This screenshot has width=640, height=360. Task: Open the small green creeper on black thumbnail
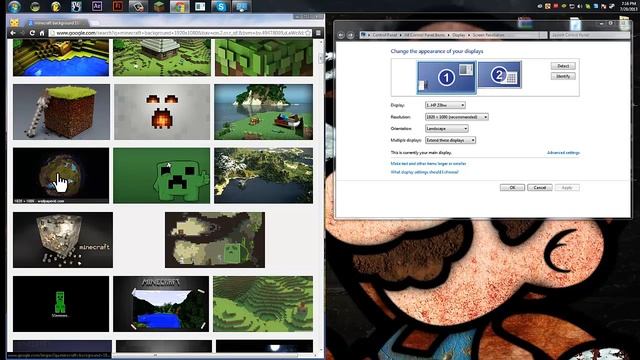61,304
